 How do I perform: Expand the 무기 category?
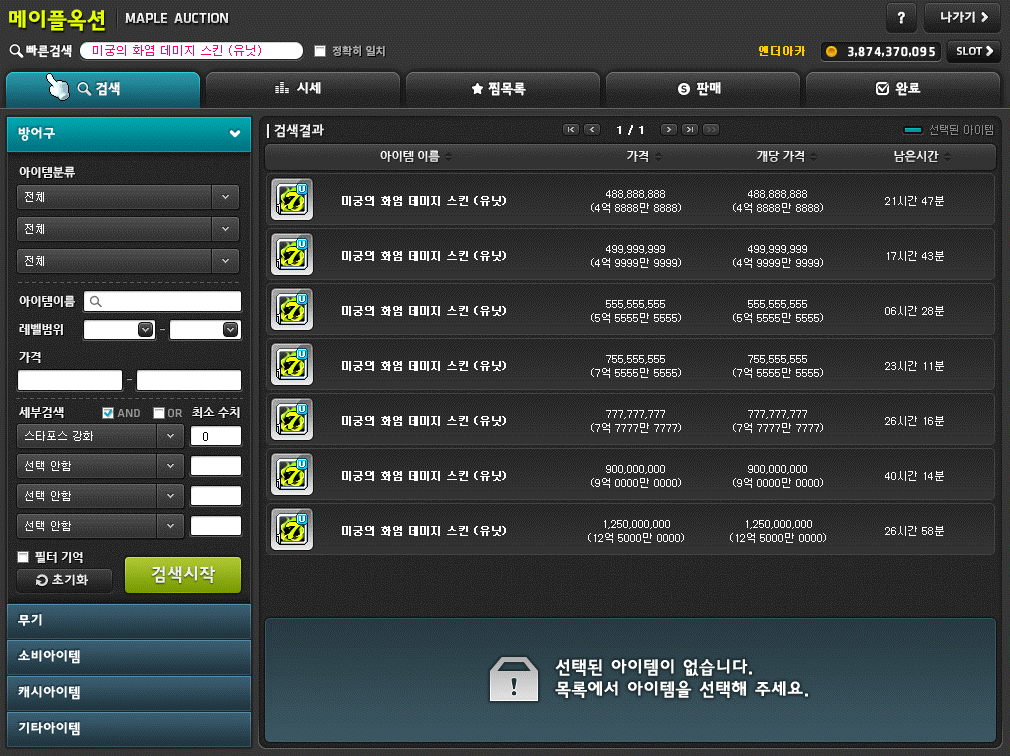(129, 621)
